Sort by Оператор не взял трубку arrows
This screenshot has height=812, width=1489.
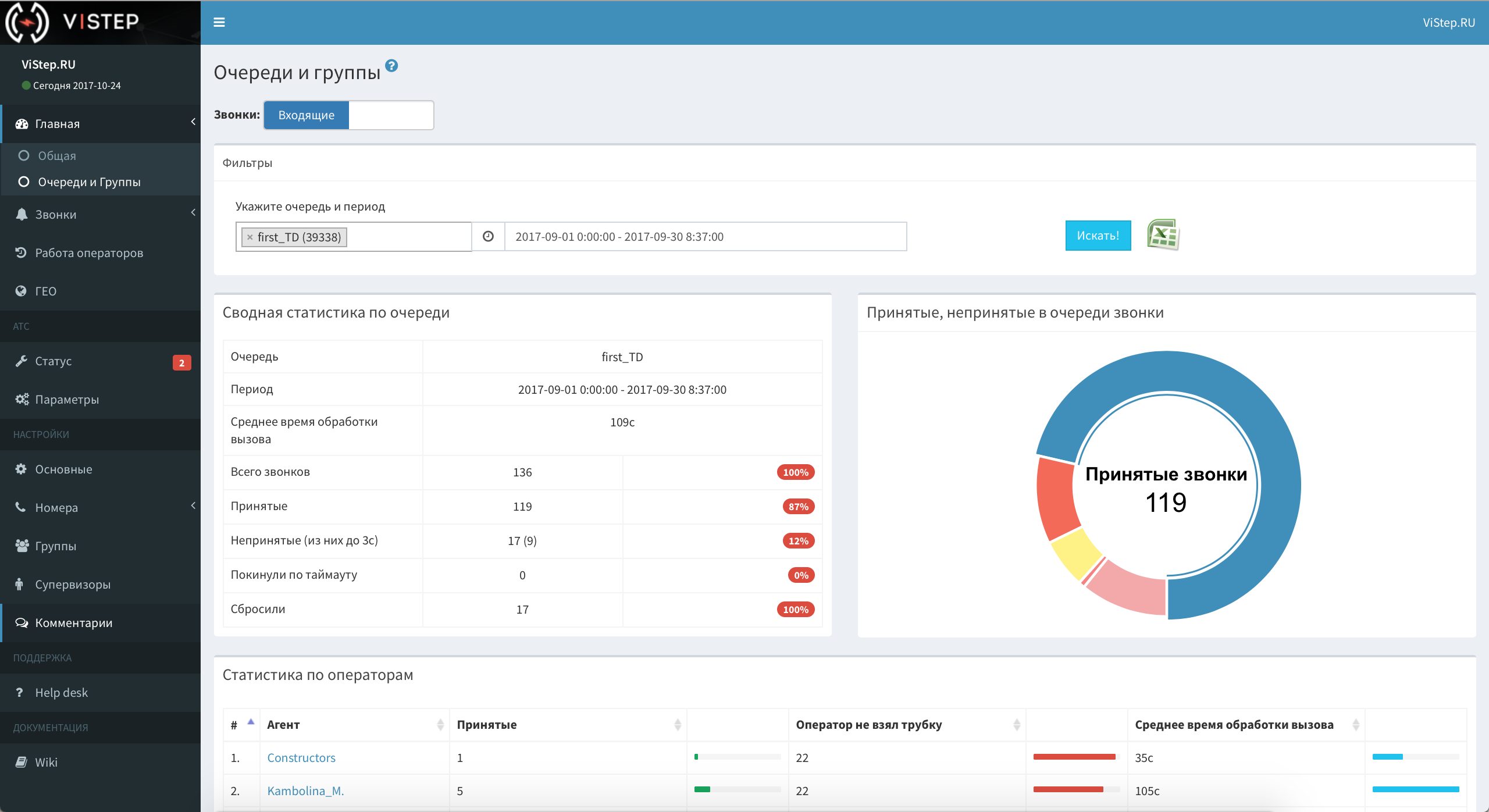1017,725
